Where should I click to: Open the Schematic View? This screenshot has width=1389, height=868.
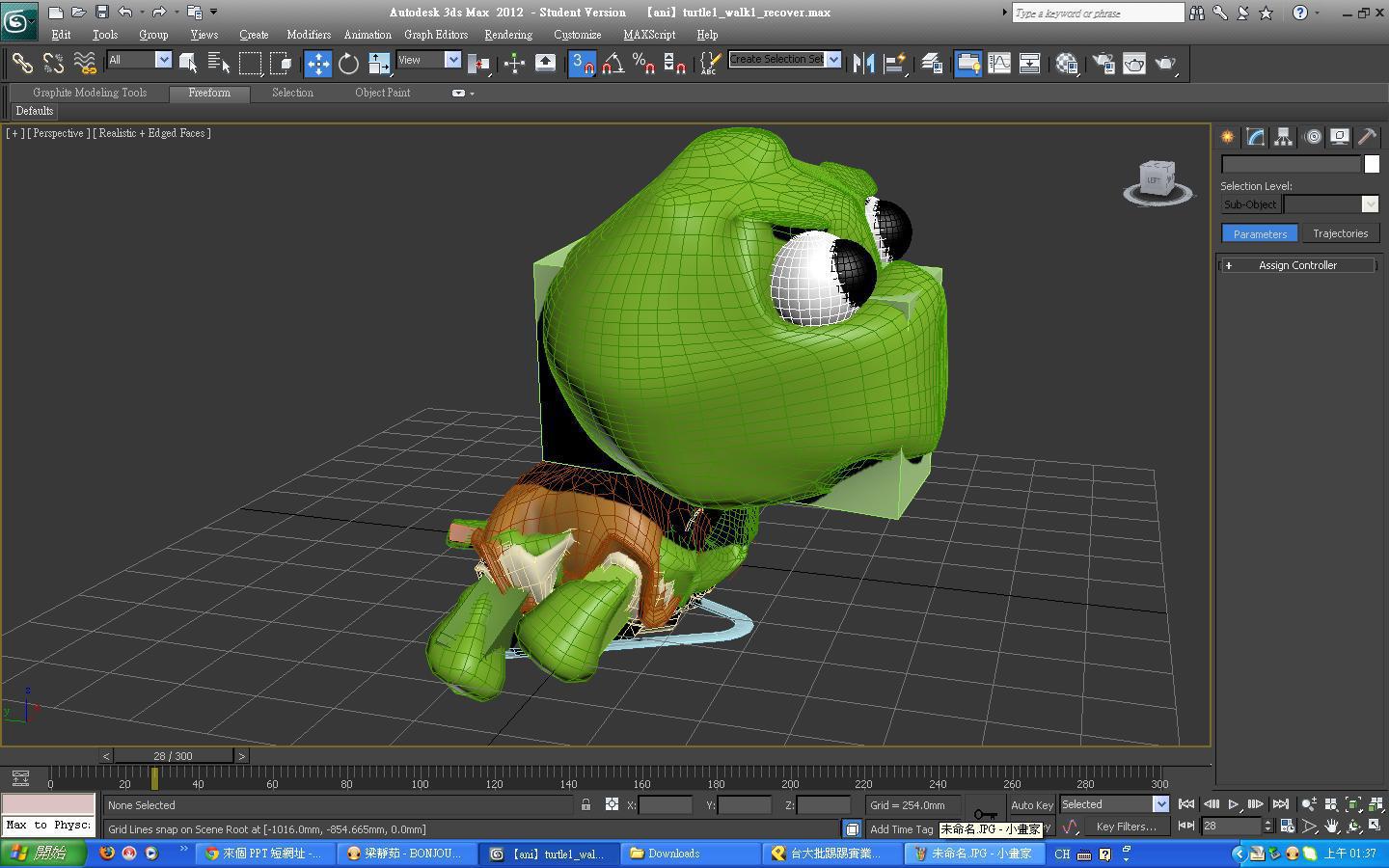click(1029, 64)
